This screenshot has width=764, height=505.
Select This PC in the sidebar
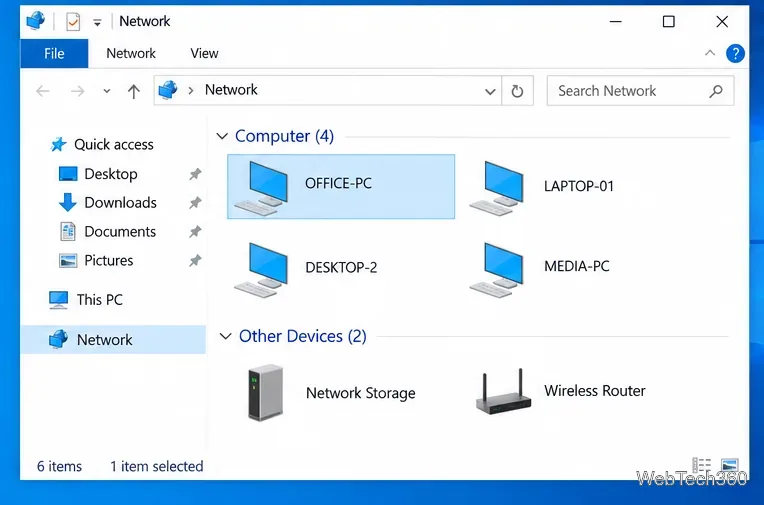86,300
